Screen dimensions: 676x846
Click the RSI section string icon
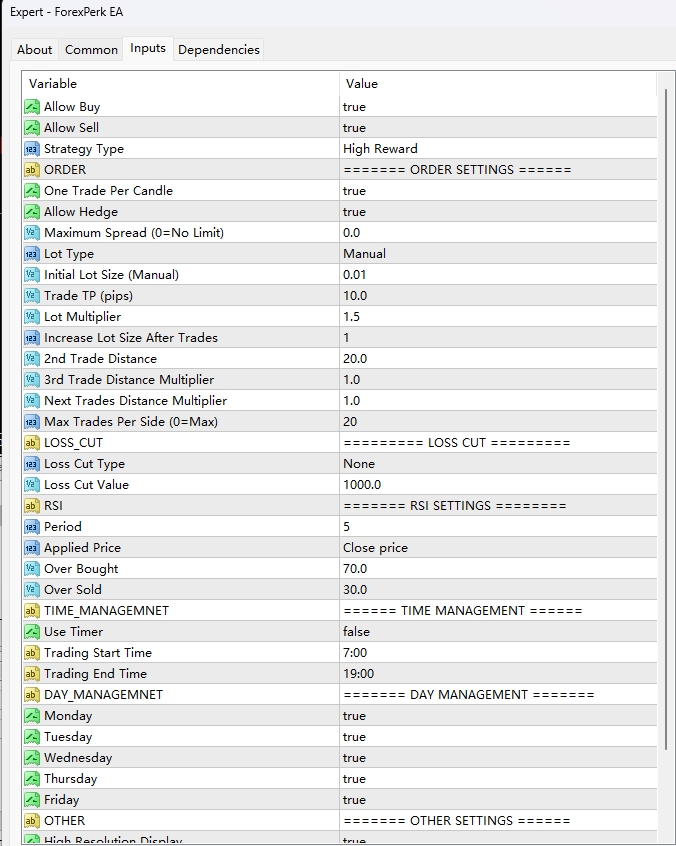[x=32, y=506]
